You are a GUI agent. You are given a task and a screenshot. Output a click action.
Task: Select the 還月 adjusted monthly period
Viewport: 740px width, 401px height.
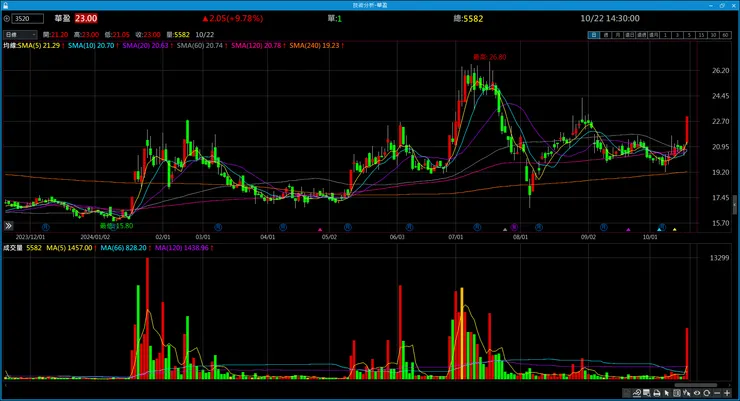point(654,35)
